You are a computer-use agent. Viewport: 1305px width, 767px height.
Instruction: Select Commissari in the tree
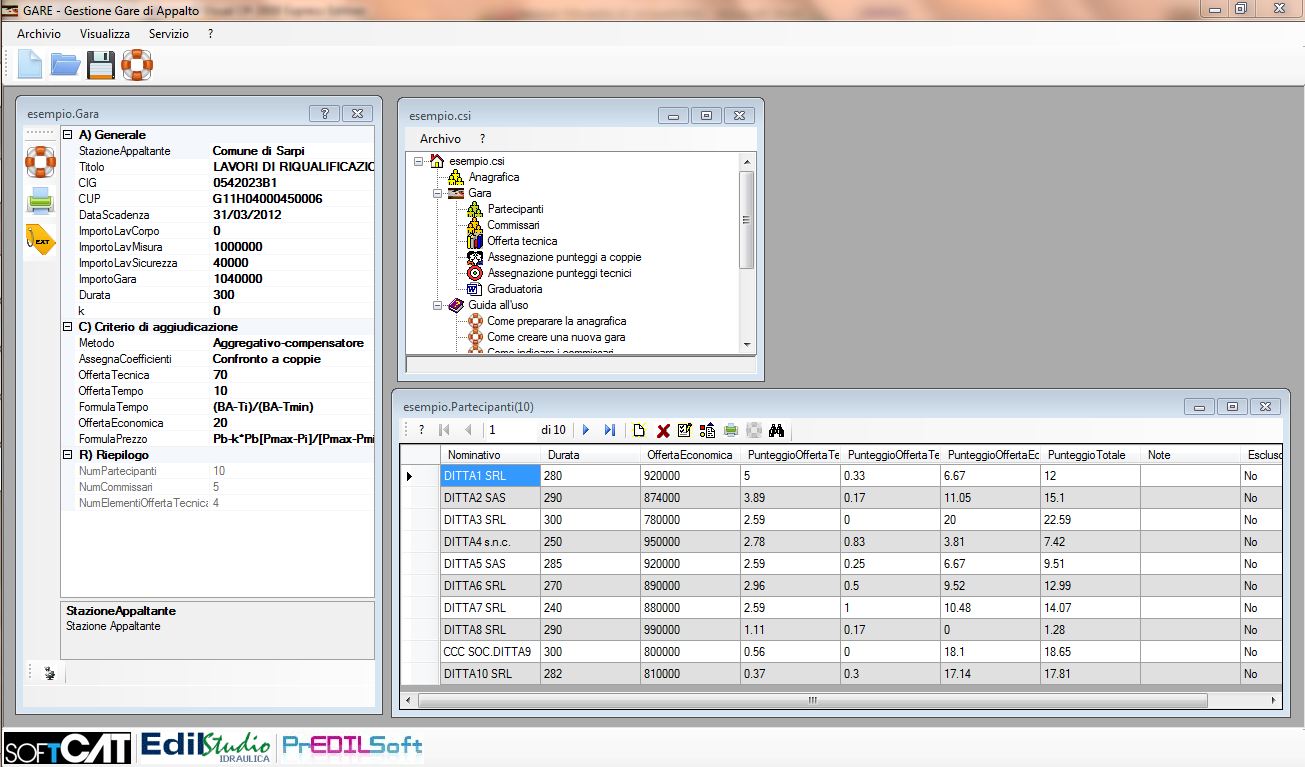click(x=513, y=225)
